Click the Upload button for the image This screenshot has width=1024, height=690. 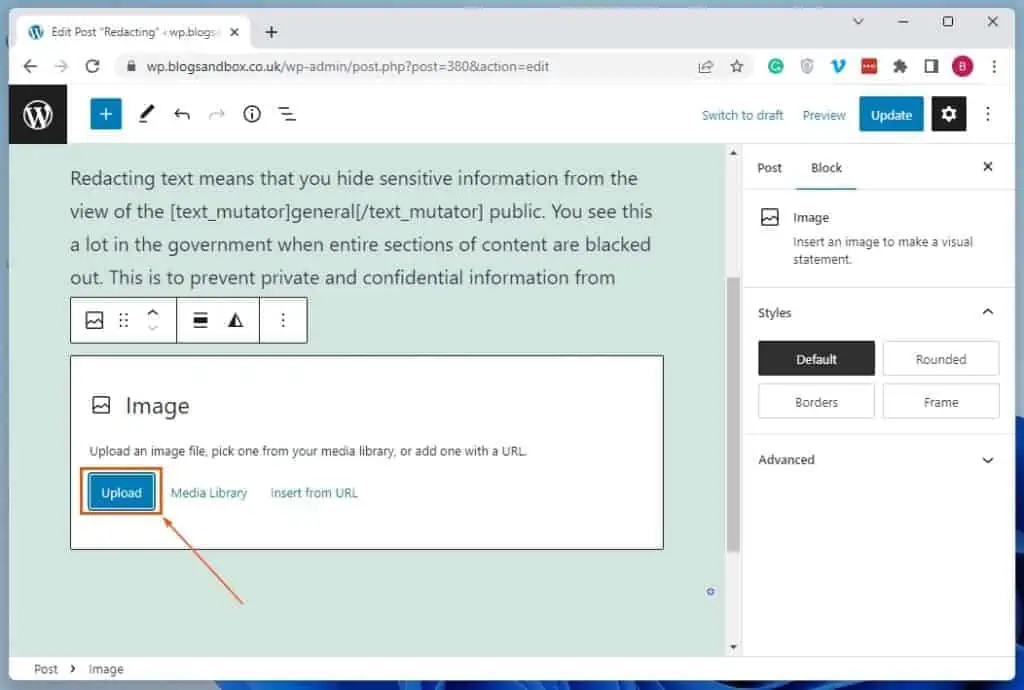coord(120,492)
